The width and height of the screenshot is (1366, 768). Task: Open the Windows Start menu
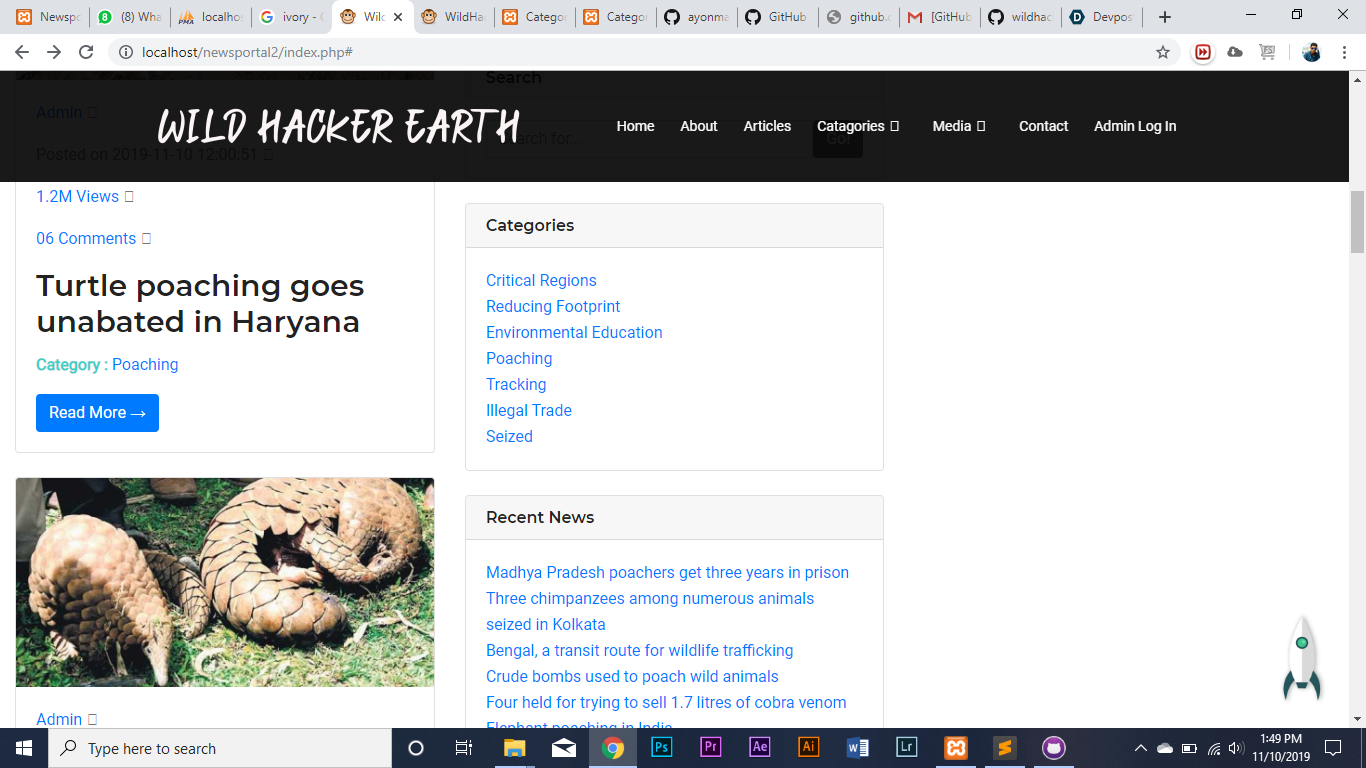click(x=24, y=748)
